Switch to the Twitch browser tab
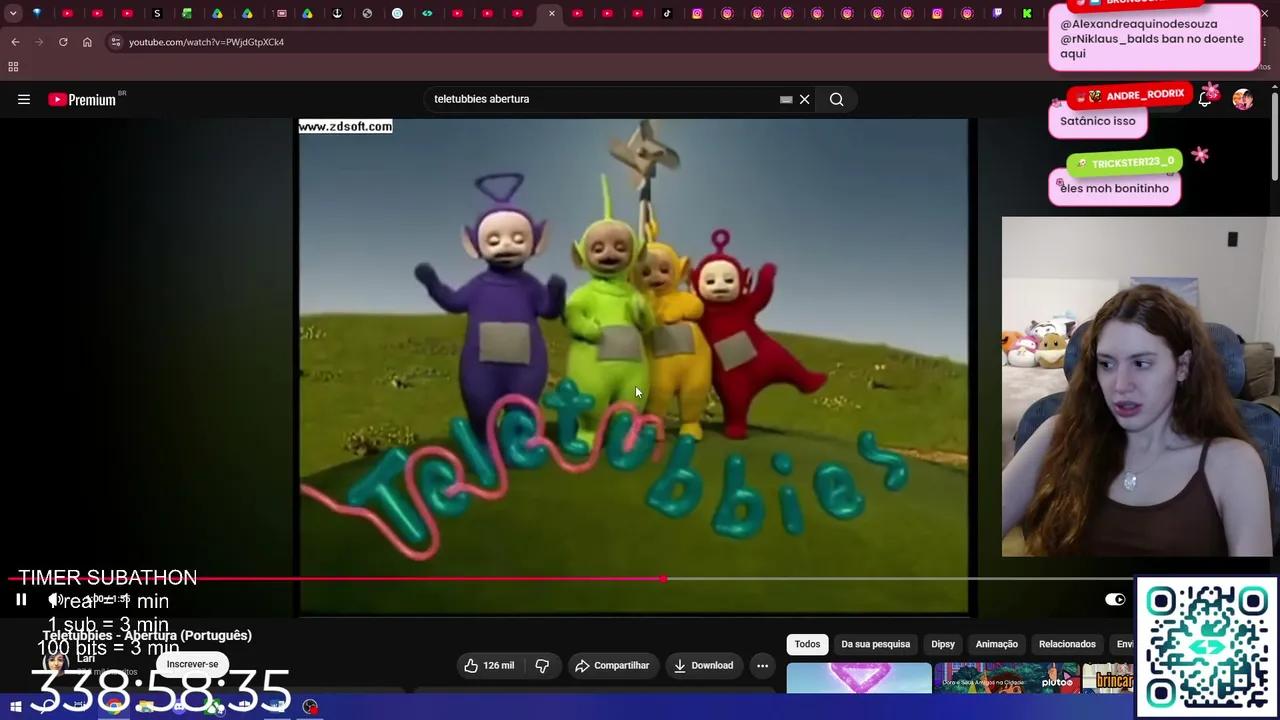 coord(997,13)
